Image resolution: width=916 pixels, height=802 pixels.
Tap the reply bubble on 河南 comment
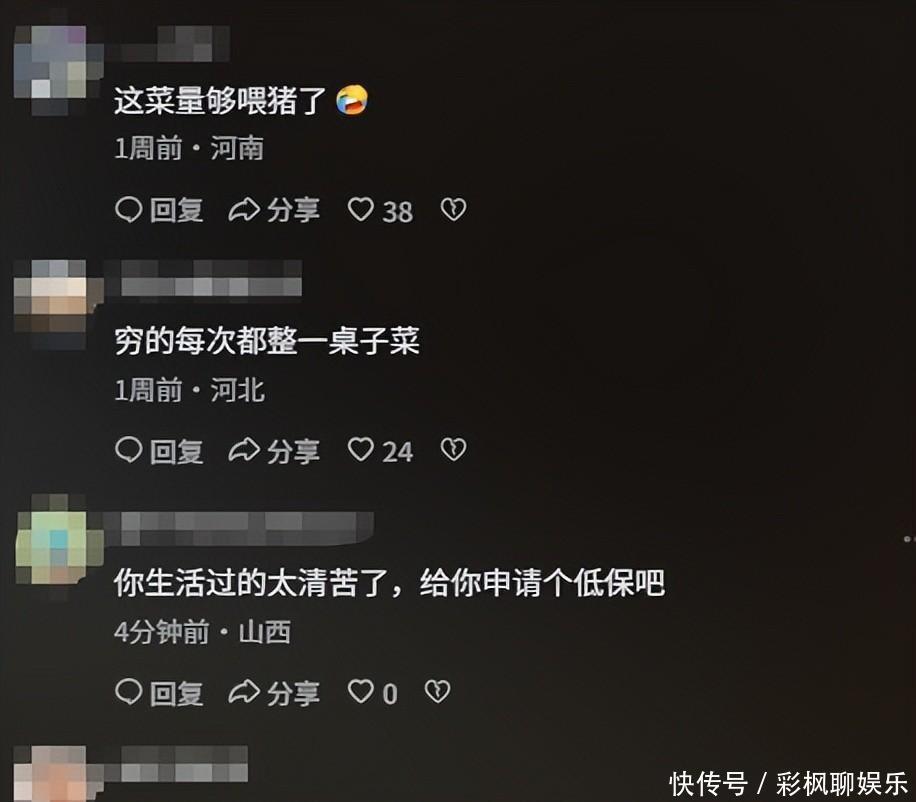tap(159, 210)
